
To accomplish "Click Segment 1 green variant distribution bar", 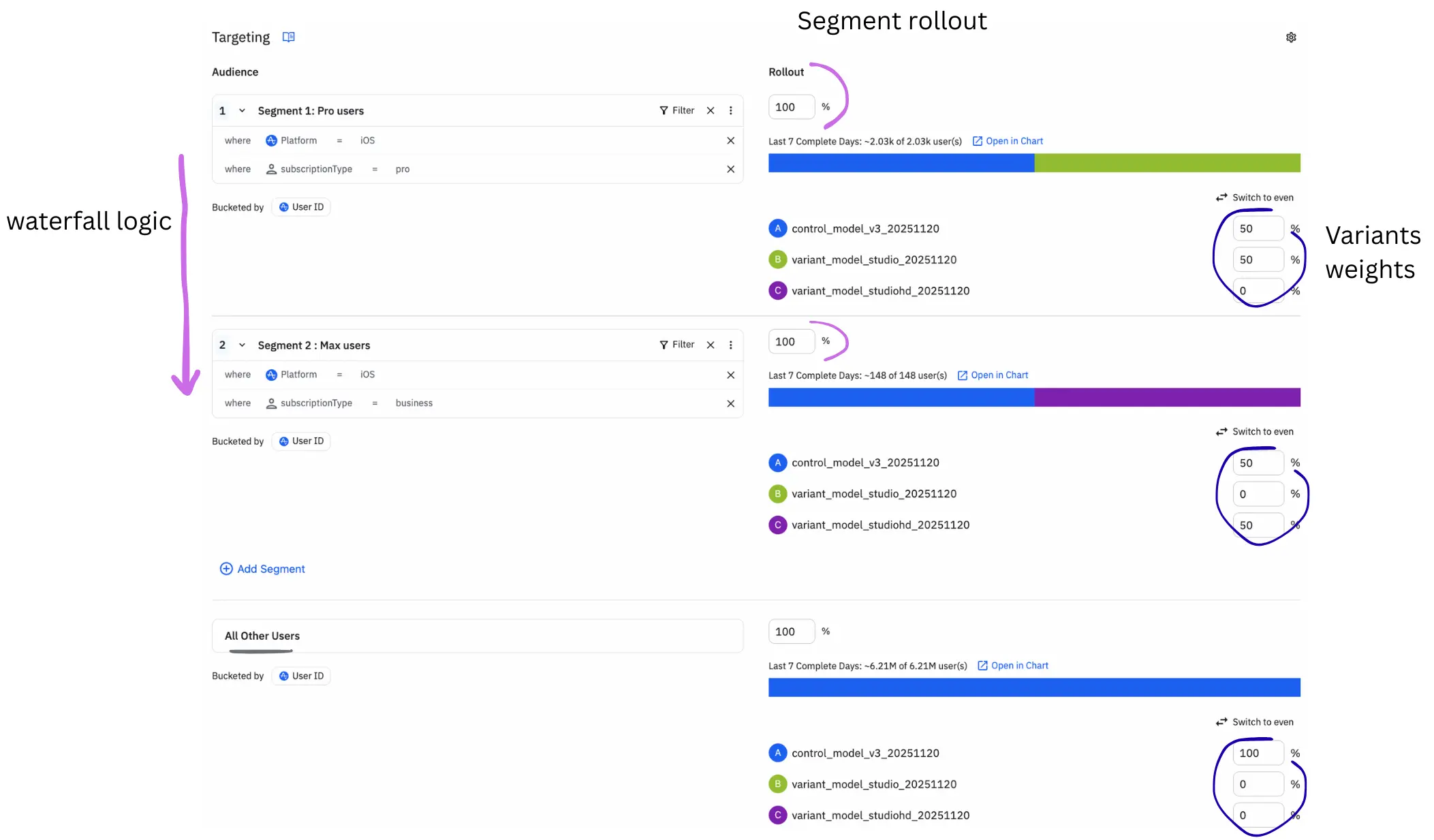I will (1167, 163).
